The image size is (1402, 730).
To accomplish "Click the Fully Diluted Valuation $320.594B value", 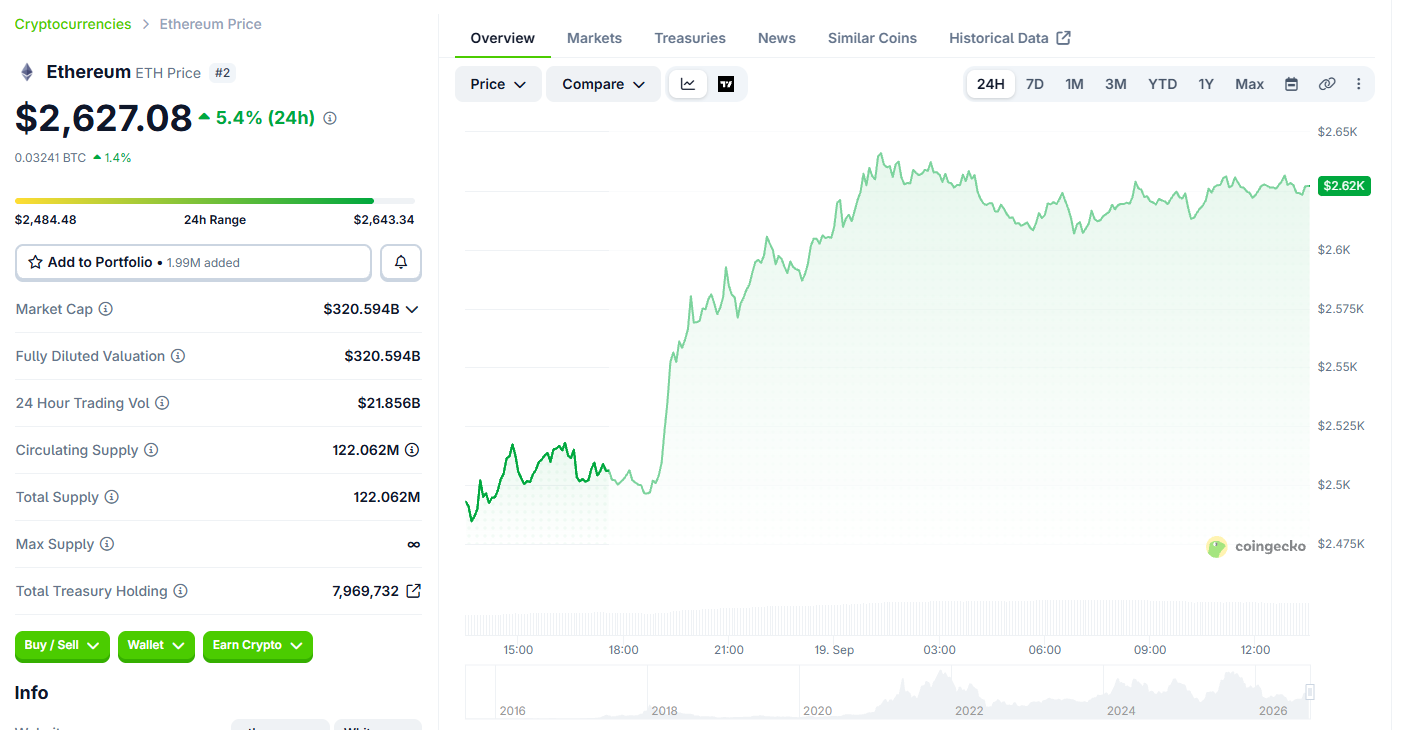I will coord(382,356).
